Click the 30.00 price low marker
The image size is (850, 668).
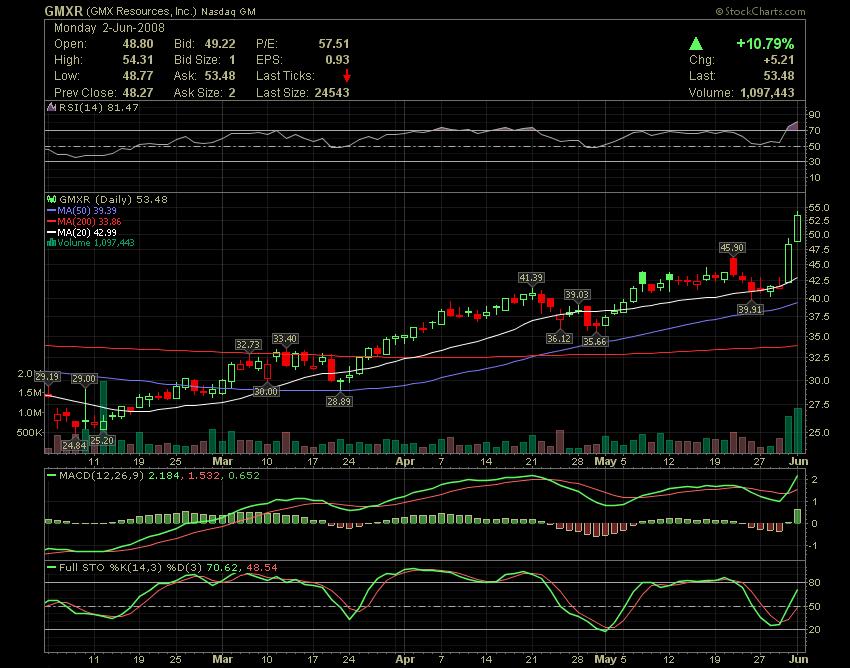coord(266,391)
